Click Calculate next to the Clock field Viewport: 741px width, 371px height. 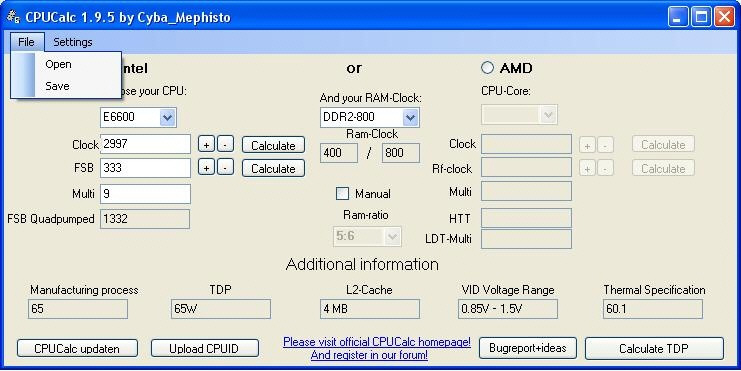tap(273, 145)
